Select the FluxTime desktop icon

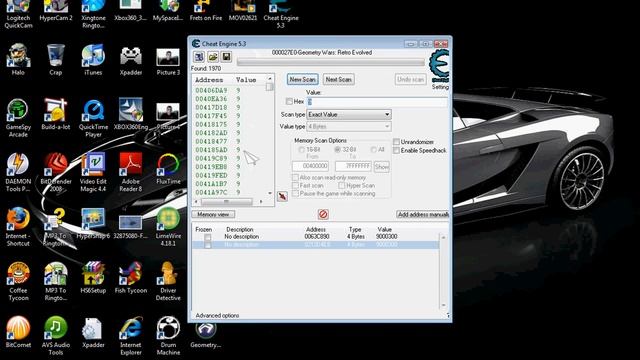(x=168, y=169)
